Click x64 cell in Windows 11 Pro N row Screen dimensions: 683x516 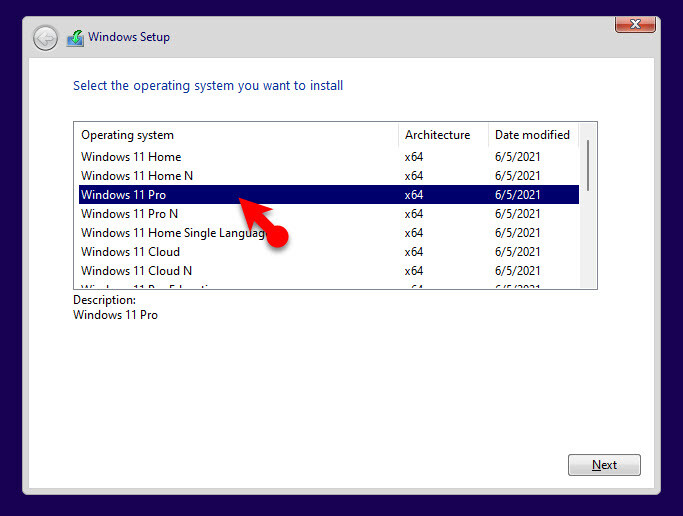click(414, 214)
